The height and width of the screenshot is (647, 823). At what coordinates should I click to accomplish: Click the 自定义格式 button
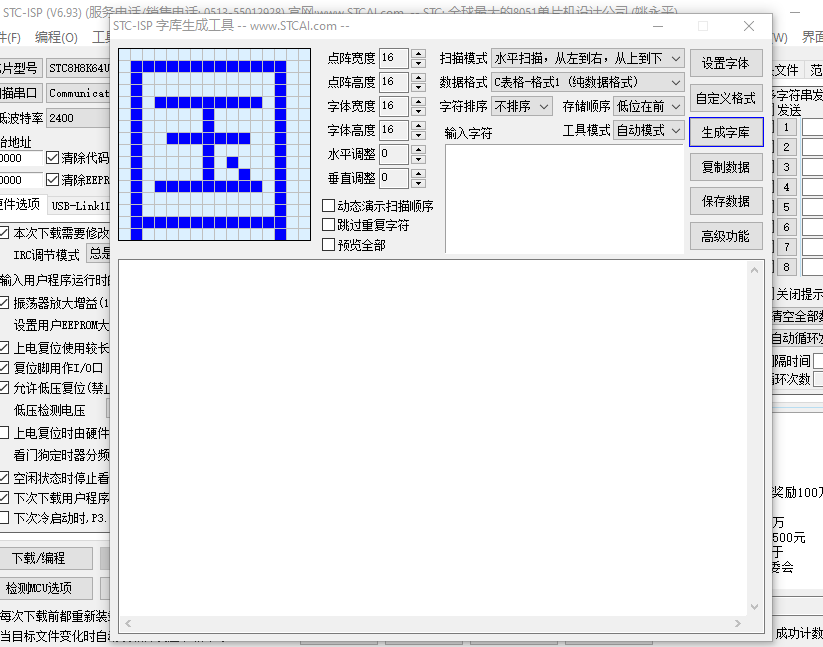click(x=726, y=98)
